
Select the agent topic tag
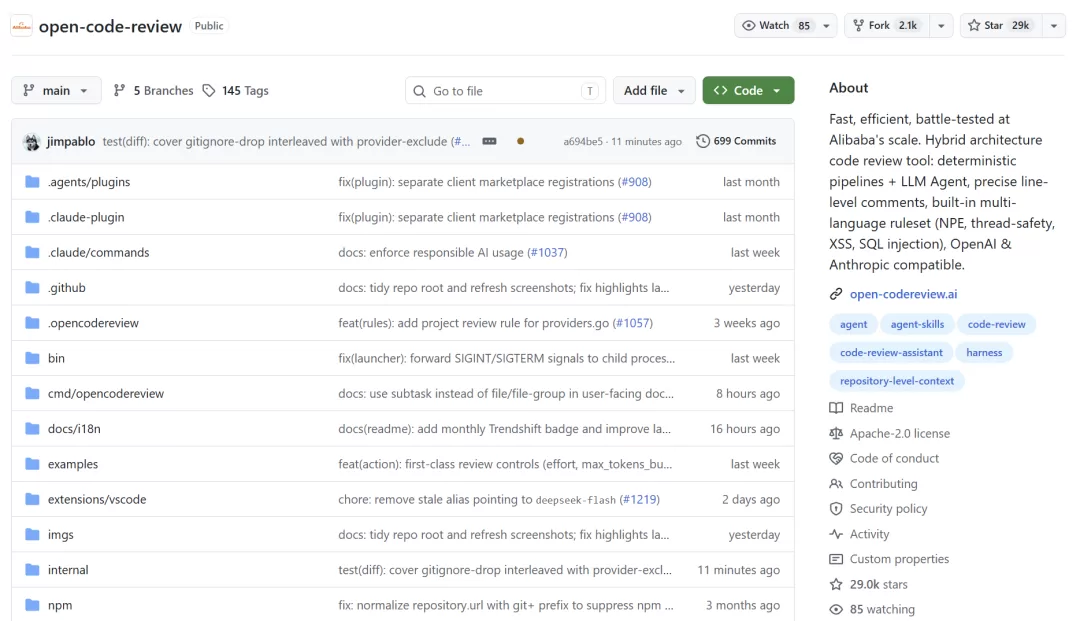point(853,324)
